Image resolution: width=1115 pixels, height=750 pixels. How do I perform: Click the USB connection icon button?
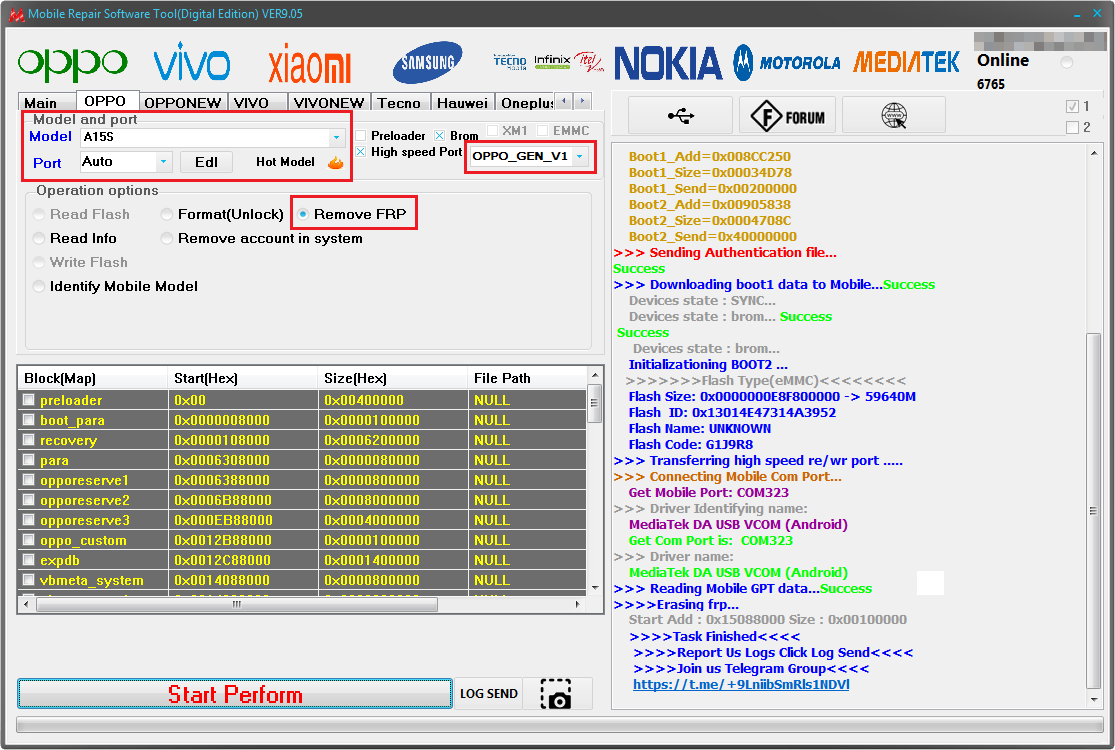[x=681, y=115]
